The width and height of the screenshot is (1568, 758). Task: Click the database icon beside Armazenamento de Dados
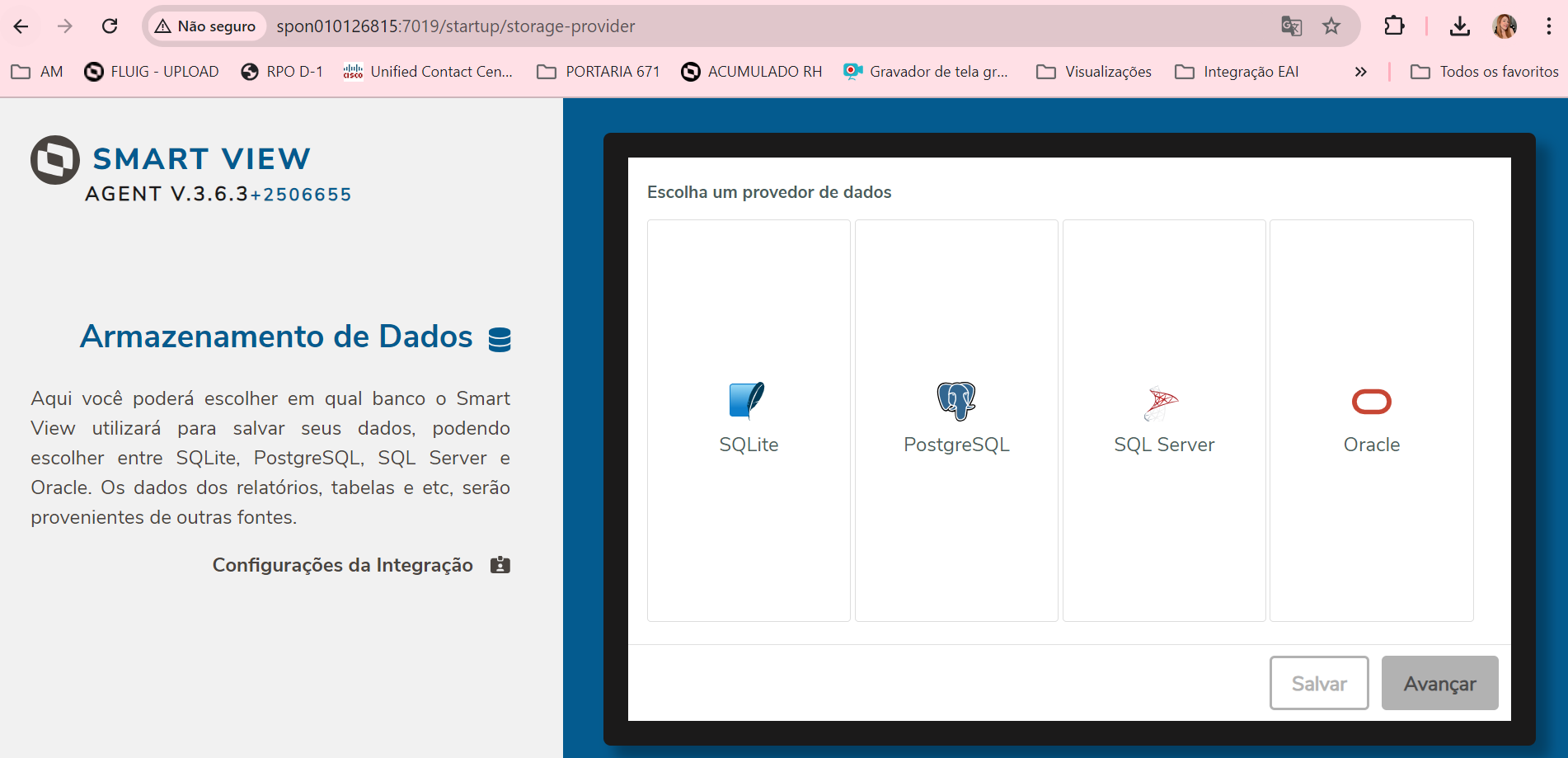(x=500, y=339)
